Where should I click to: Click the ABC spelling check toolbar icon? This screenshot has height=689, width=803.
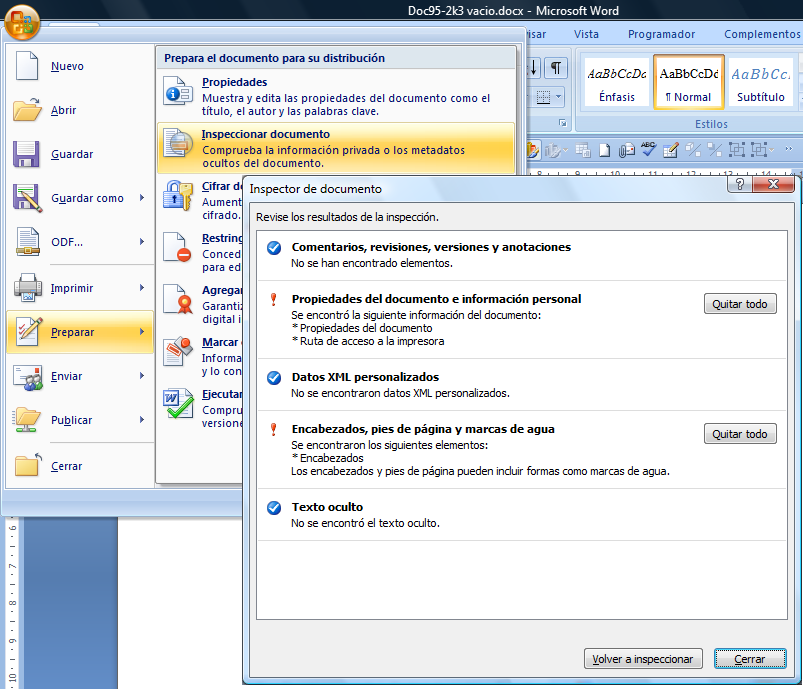point(648,150)
